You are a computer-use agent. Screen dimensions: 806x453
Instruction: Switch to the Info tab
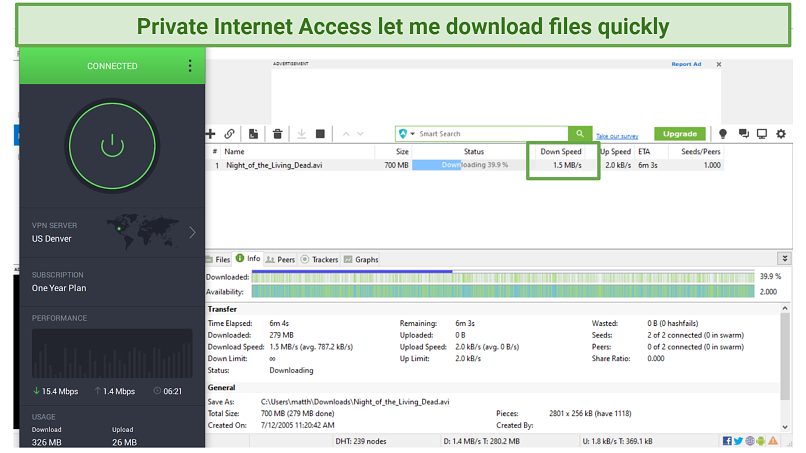248,259
